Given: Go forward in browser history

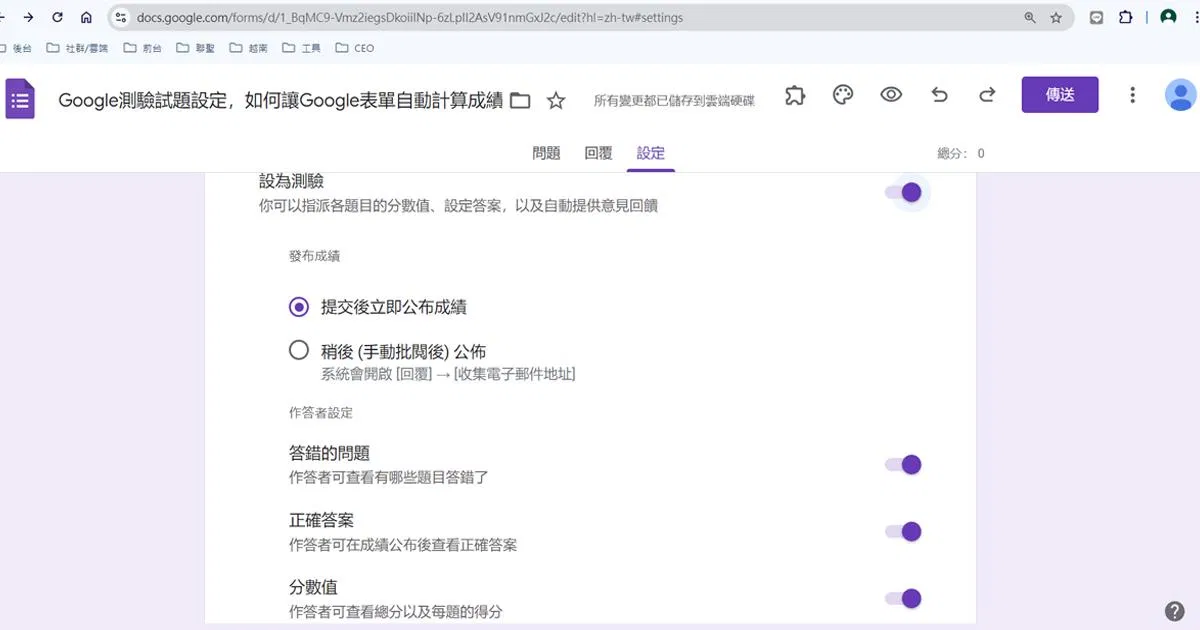Looking at the screenshot, I should [27, 17].
